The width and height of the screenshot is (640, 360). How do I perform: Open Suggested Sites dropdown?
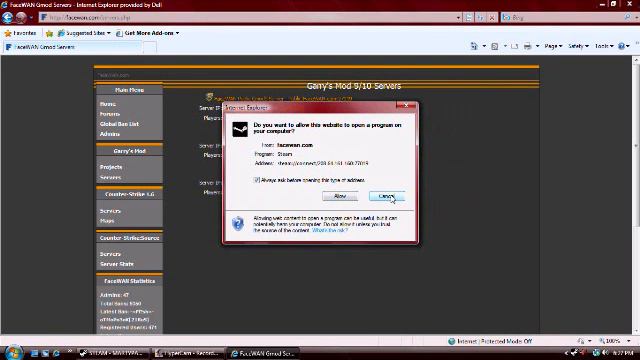[x=84, y=33]
